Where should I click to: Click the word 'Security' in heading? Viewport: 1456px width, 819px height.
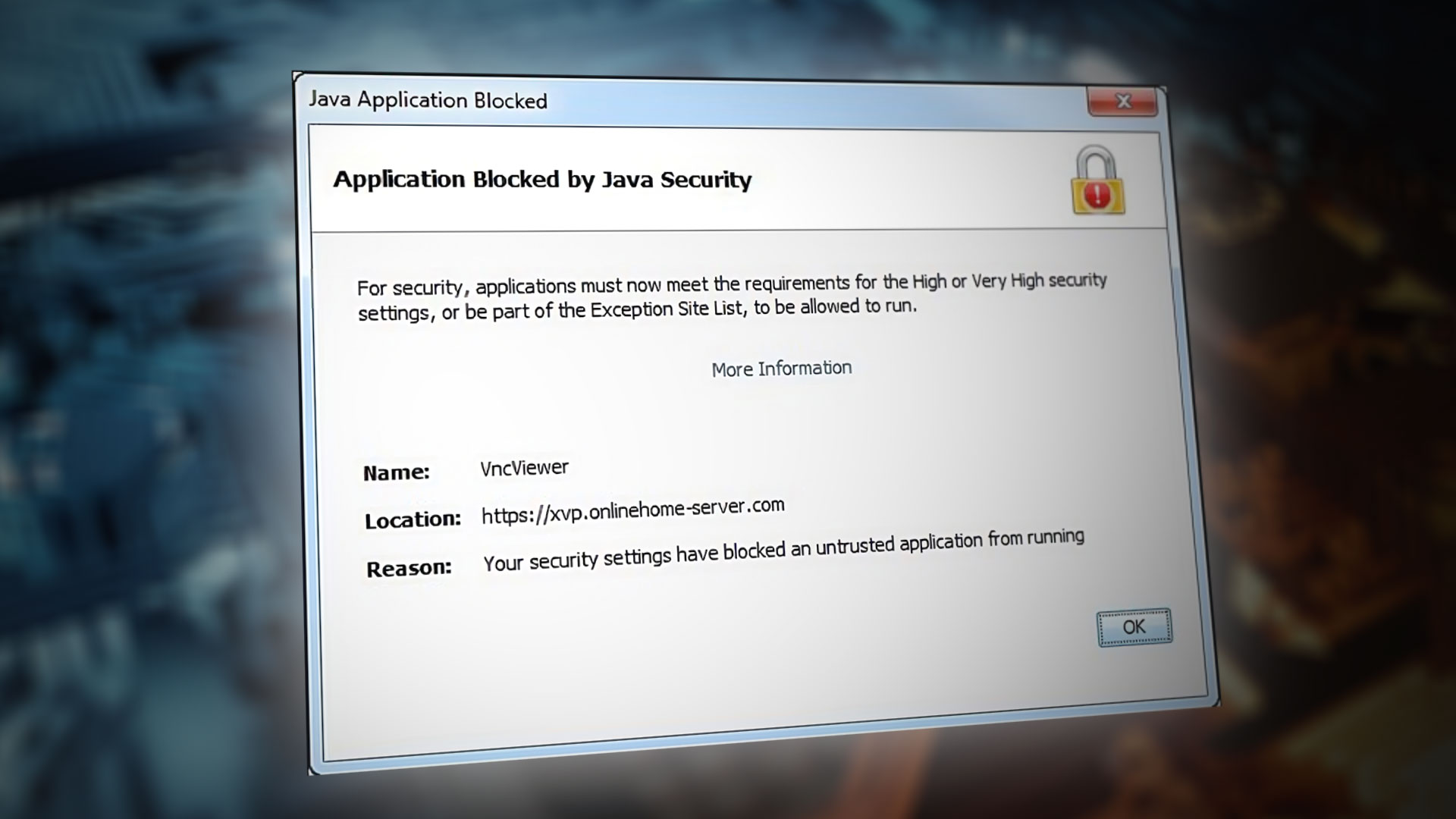[x=705, y=180]
